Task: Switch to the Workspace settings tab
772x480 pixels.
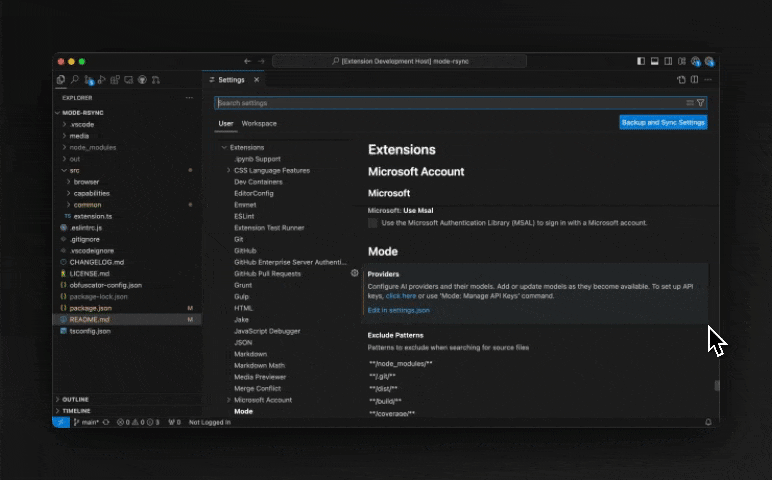Action: coord(259,124)
